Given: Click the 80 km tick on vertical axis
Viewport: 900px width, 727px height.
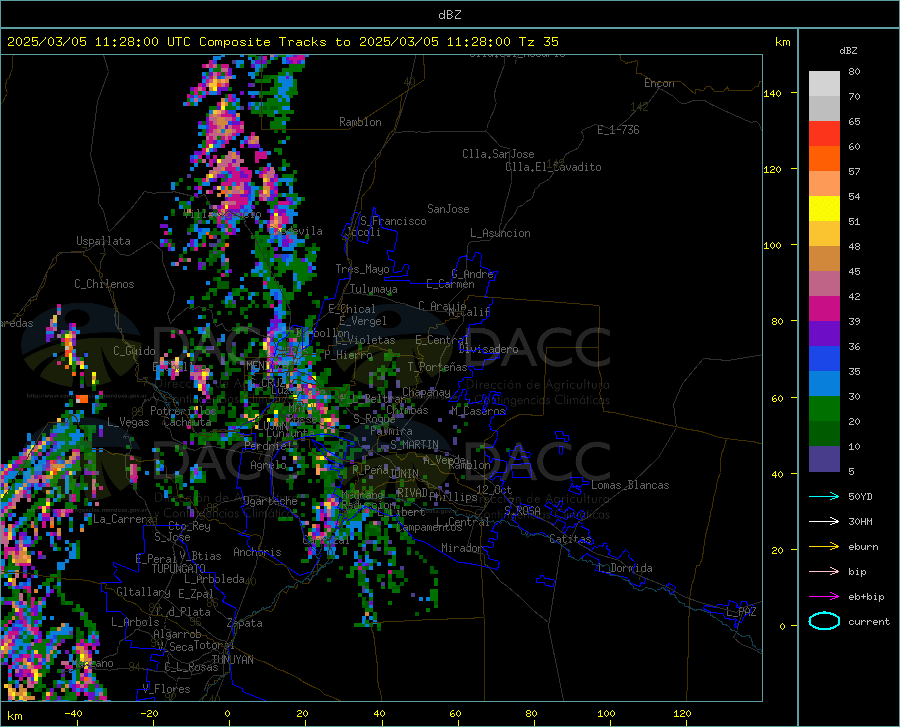Looking at the screenshot, I should point(777,321).
